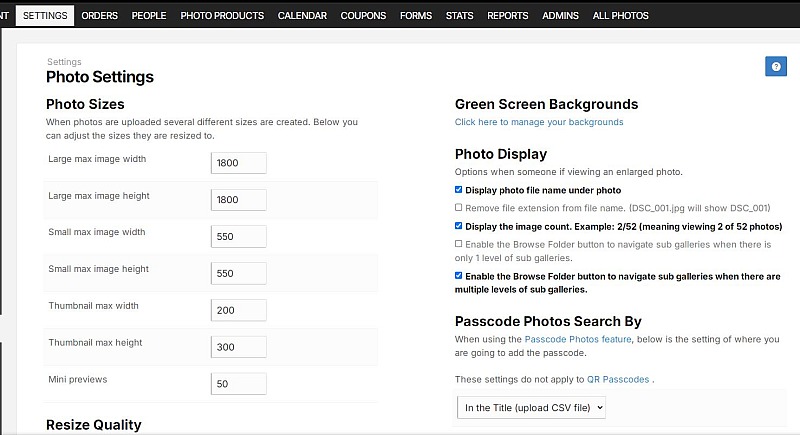Toggle Display photo file name under photo
This screenshot has width=800, height=435.
click(458, 190)
